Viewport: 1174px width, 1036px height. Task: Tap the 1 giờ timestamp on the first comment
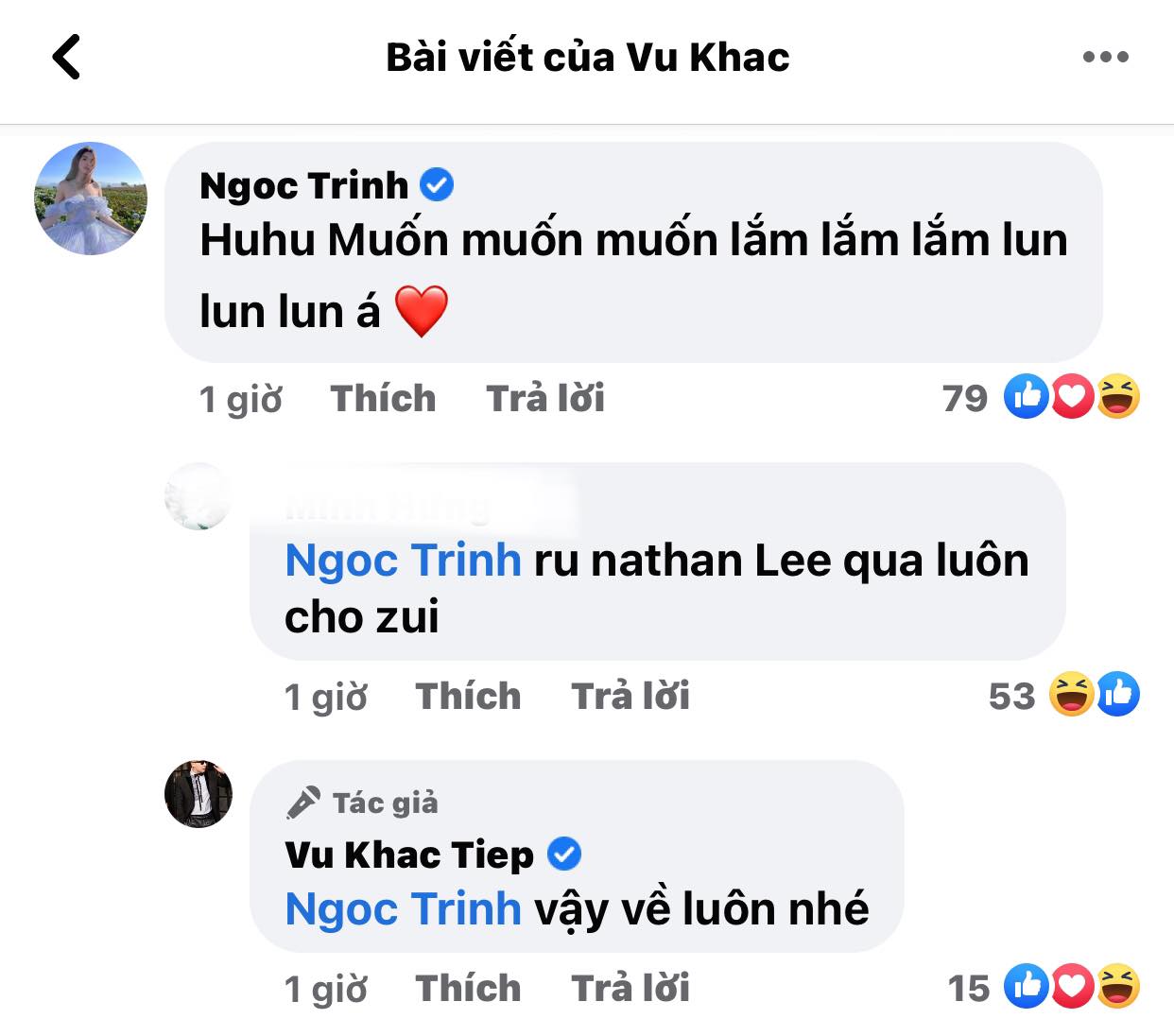(240, 399)
